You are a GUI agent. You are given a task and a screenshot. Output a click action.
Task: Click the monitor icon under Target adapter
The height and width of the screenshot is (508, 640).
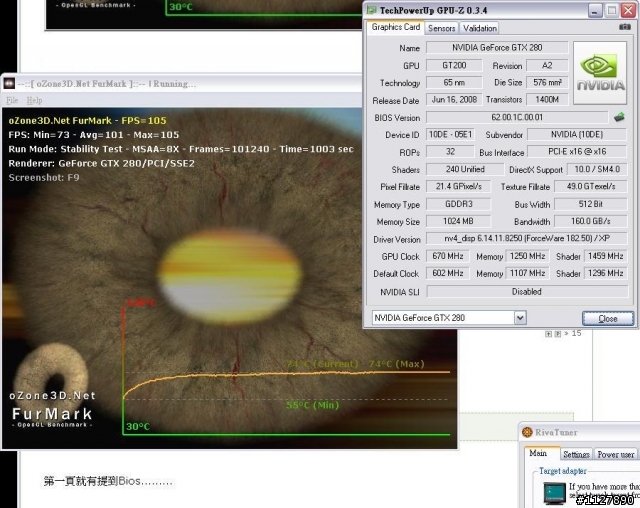coord(554,492)
